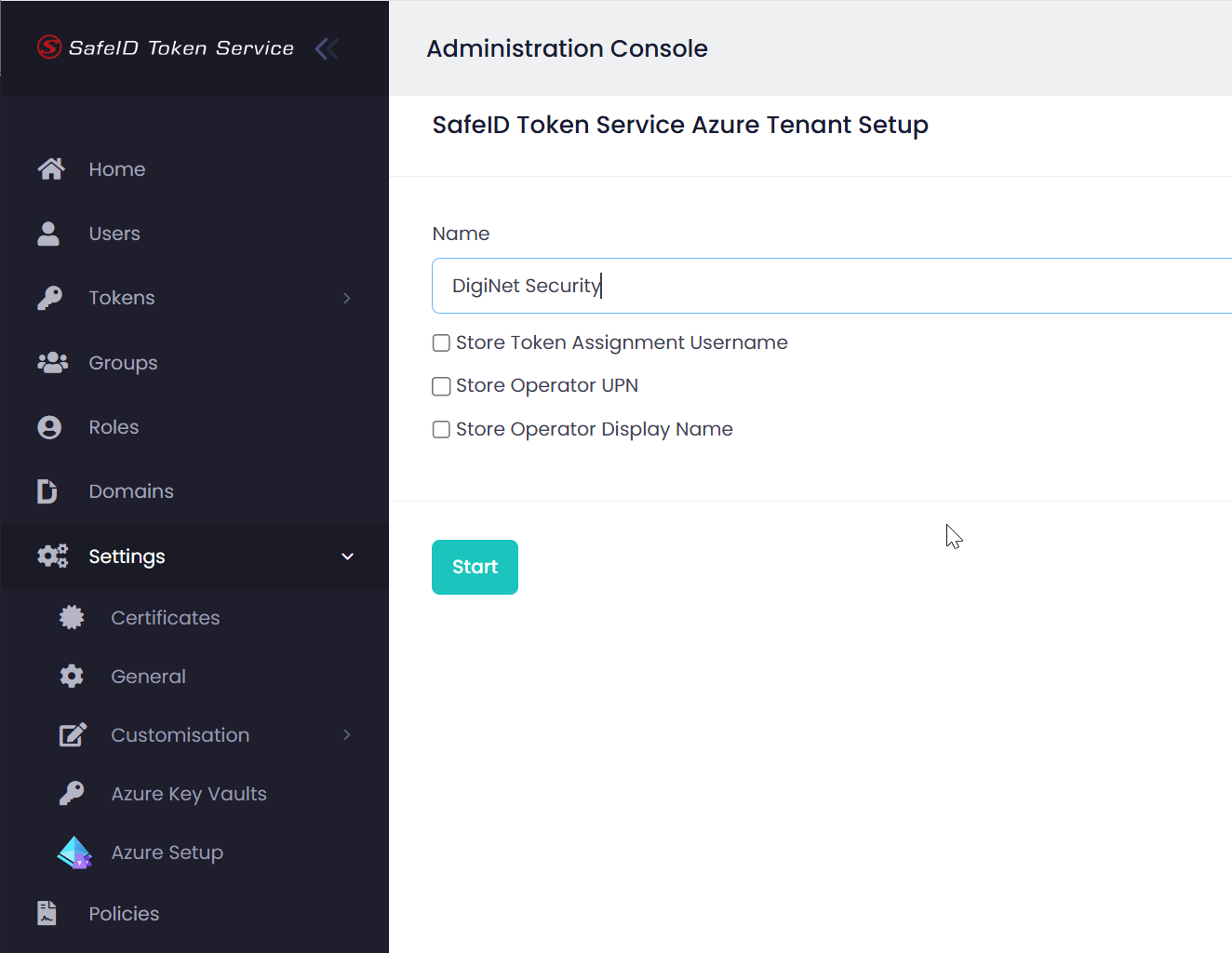Viewport: 1232px width, 953px height.
Task: Enable Store Token Assignment Username checkbox
Action: (x=441, y=343)
